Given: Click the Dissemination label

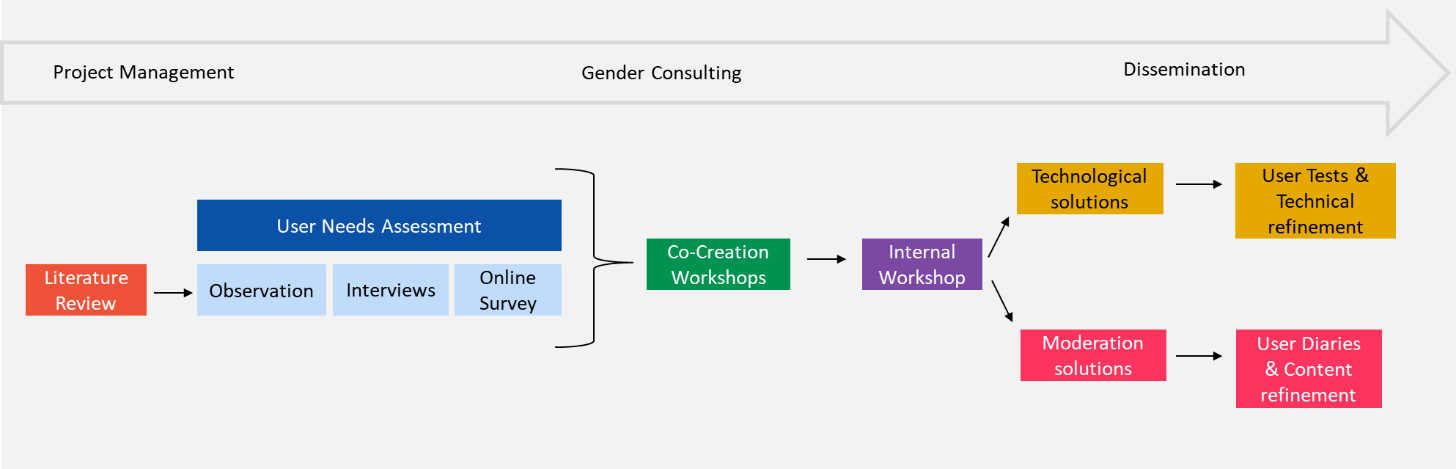Looking at the screenshot, I should coord(1184,69).
